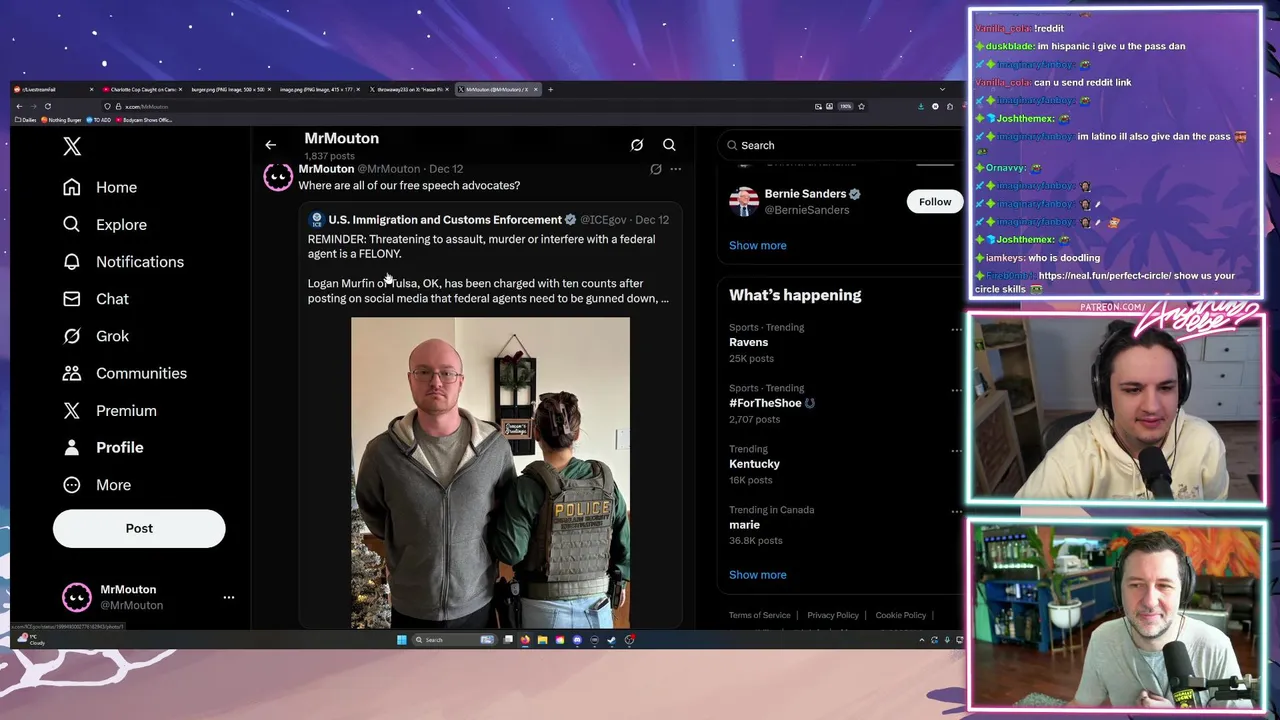Show hidden system tray icons
The width and height of the screenshot is (1280, 720).
[921, 640]
